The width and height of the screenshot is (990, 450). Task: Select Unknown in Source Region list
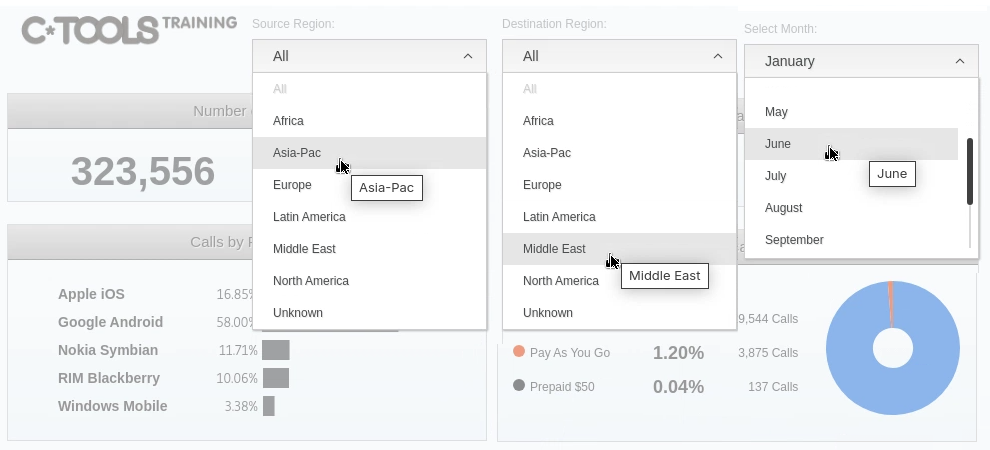pos(298,313)
